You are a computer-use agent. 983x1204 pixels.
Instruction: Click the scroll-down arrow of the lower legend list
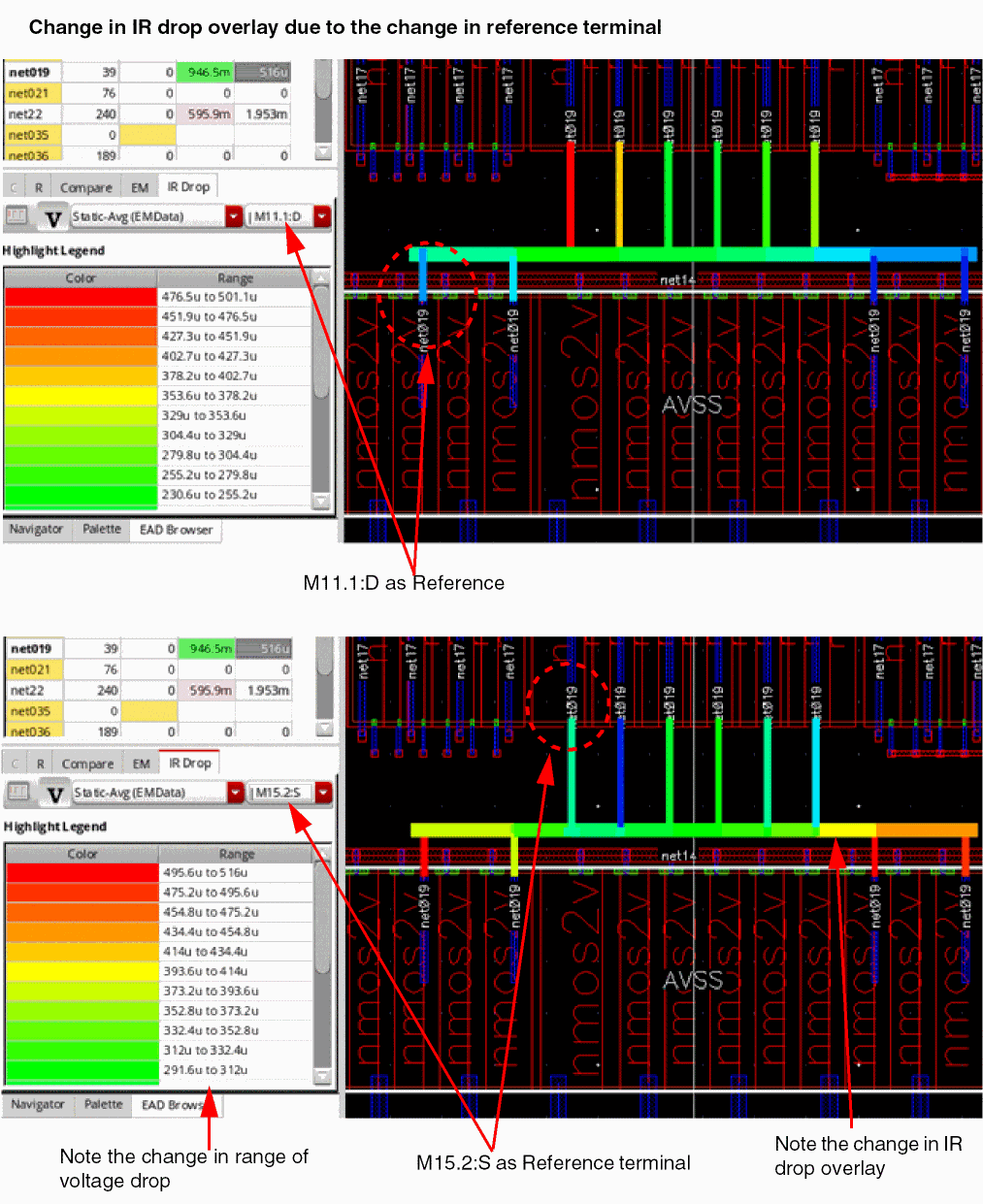[x=323, y=1077]
